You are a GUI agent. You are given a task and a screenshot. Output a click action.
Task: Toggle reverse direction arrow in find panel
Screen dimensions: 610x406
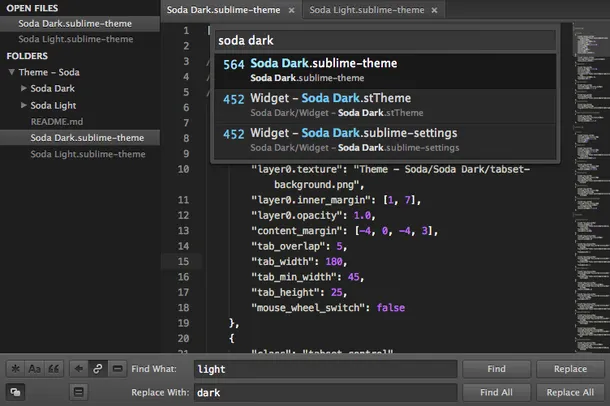coord(79,369)
